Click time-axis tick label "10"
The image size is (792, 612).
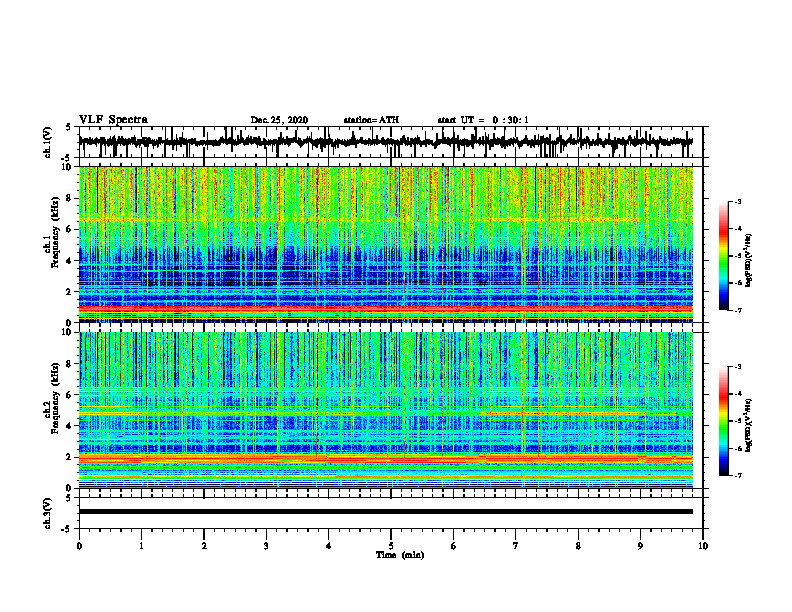click(x=703, y=546)
